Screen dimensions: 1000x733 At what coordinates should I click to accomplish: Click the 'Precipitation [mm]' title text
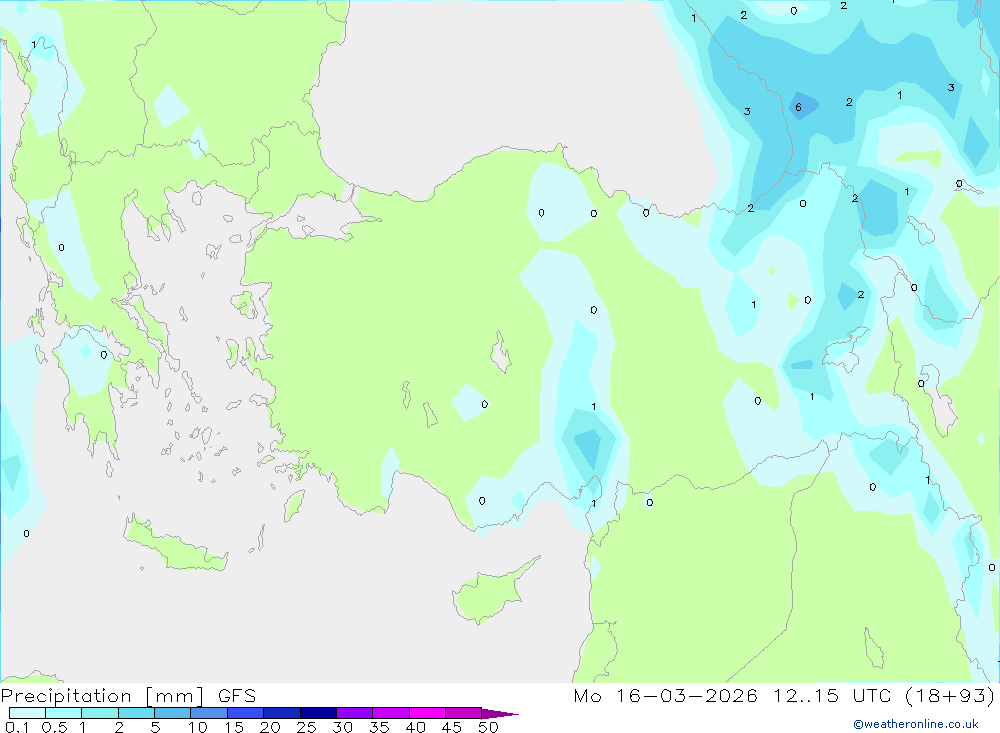pos(102,696)
